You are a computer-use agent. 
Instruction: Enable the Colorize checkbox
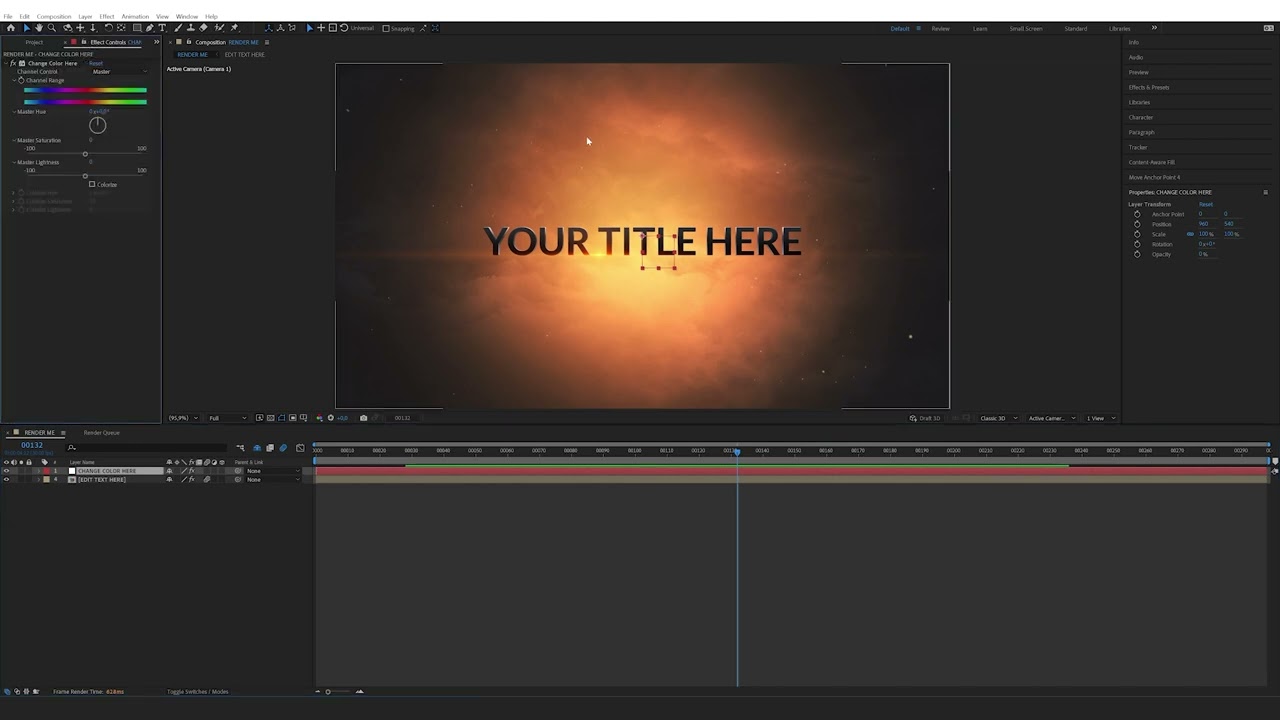click(x=92, y=184)
